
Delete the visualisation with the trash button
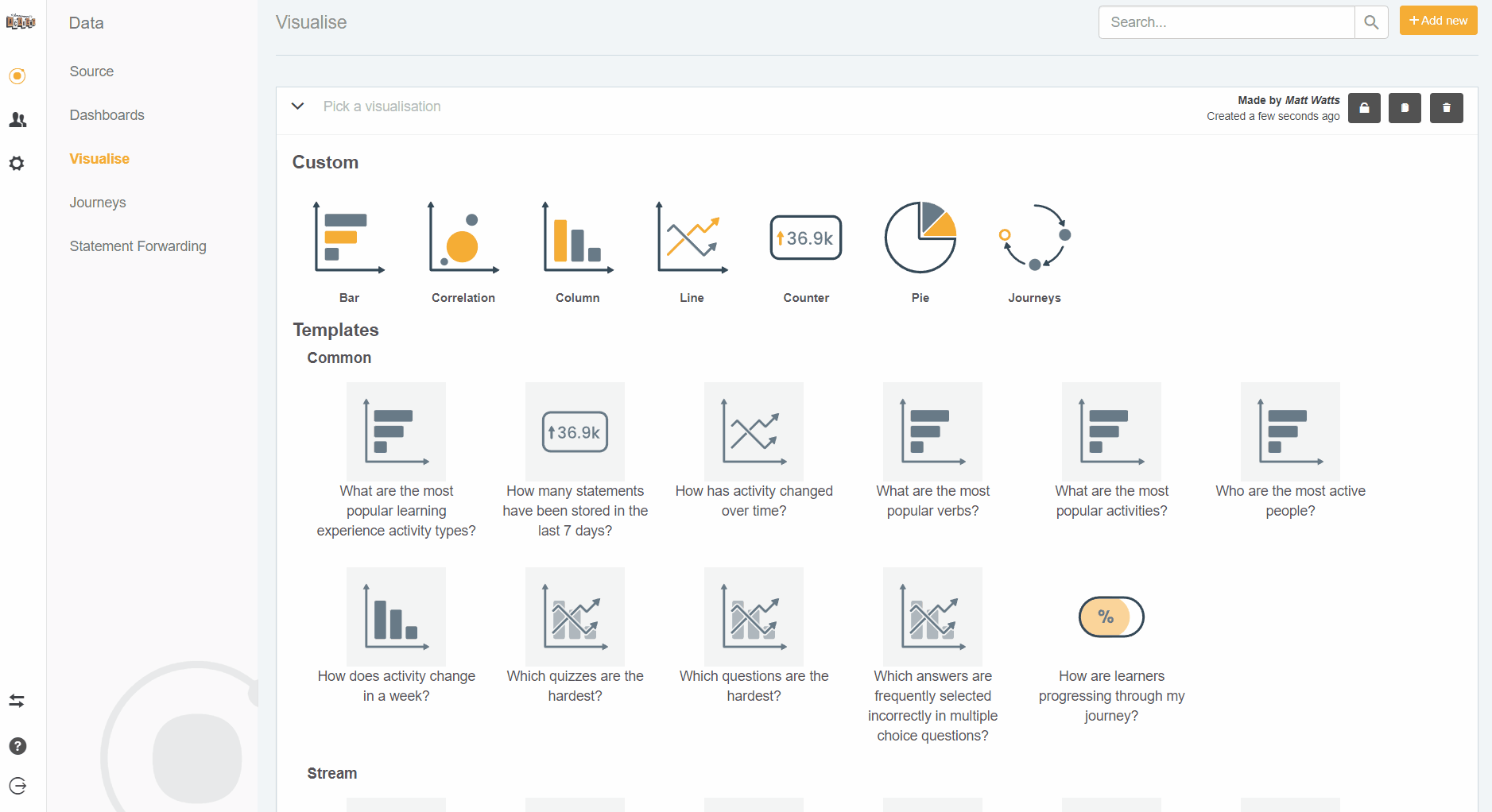(1446, 108)
